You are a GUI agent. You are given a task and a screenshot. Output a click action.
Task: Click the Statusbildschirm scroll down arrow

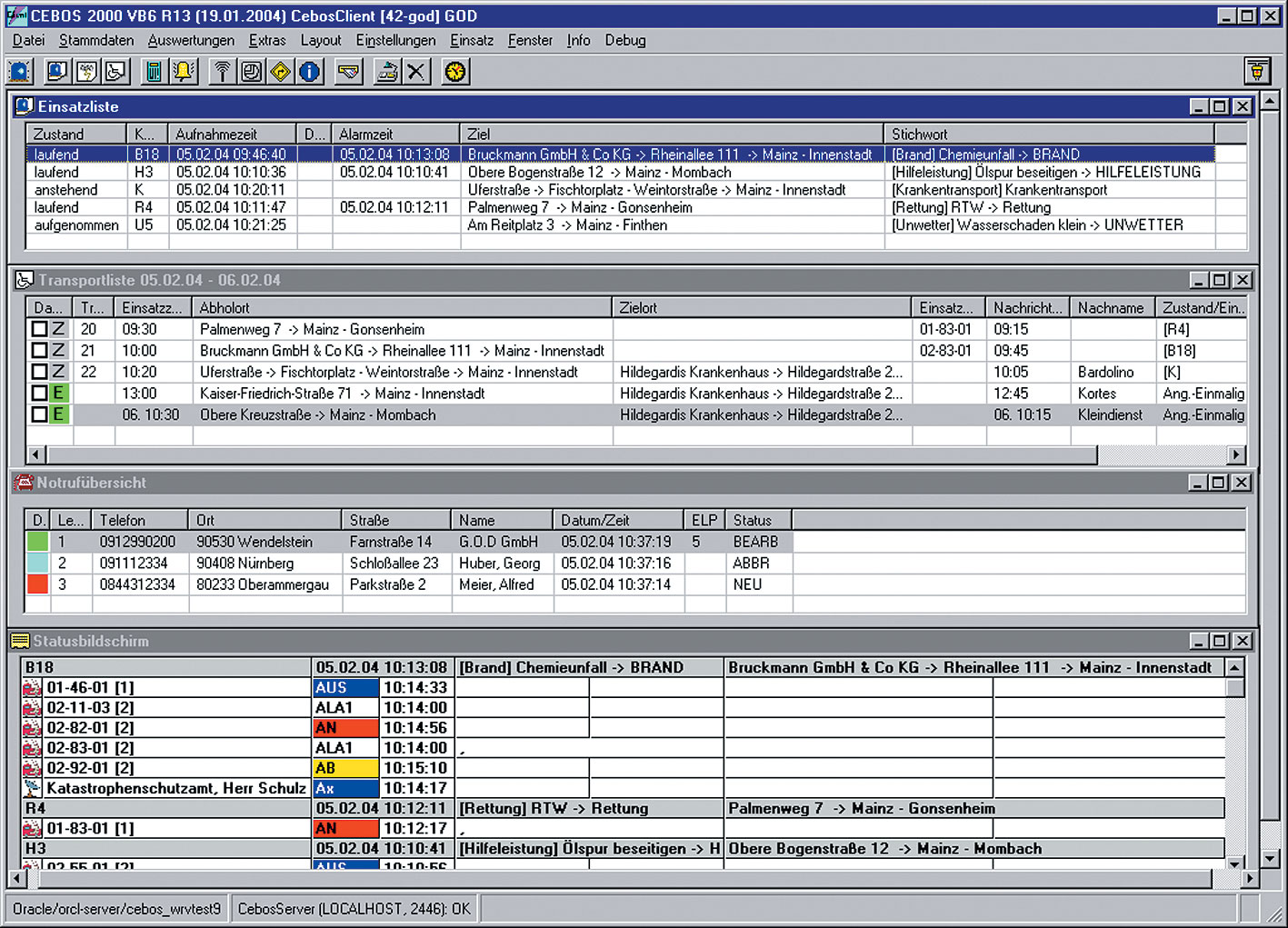[1234, 863]
